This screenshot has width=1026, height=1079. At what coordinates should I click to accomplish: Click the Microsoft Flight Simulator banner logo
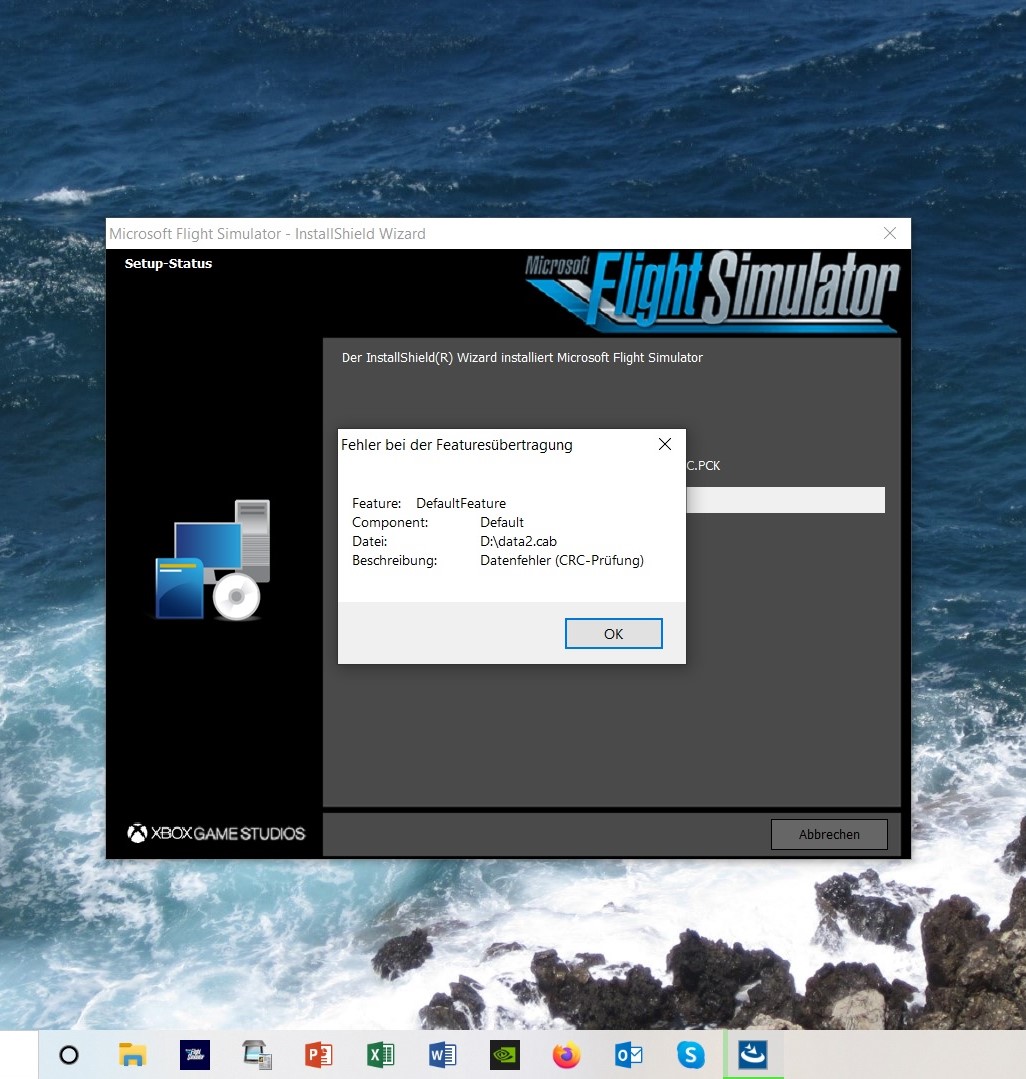[712, 292]
